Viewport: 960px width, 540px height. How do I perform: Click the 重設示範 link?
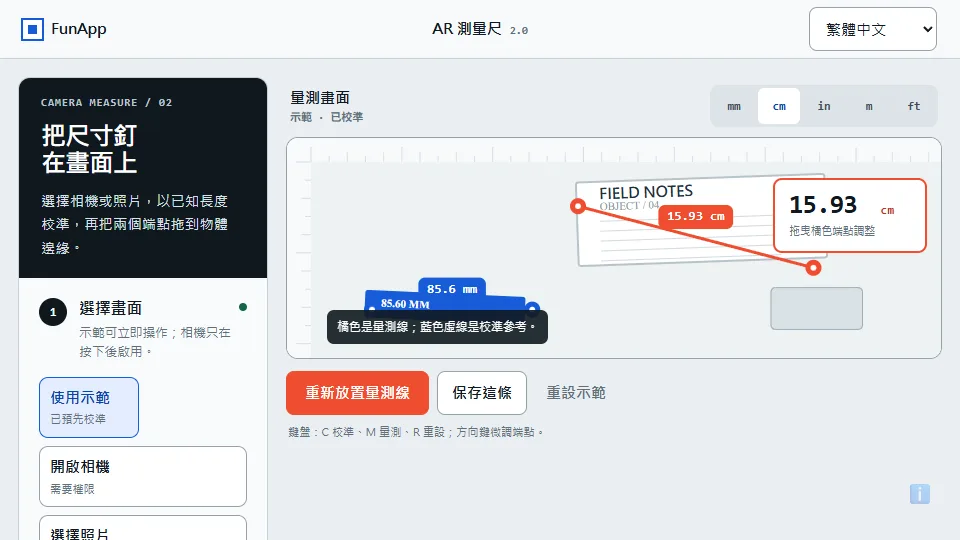point(576,393)
